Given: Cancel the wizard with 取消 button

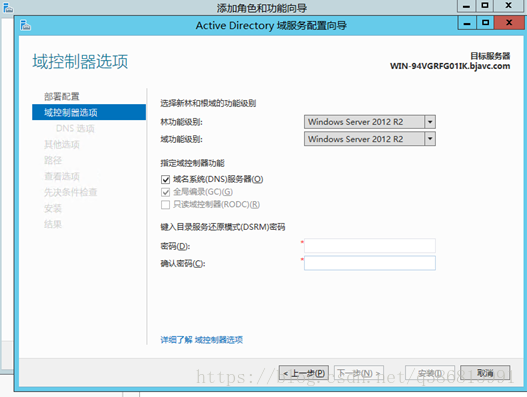Looking at the screenshot, I should [x=485, y=373].
